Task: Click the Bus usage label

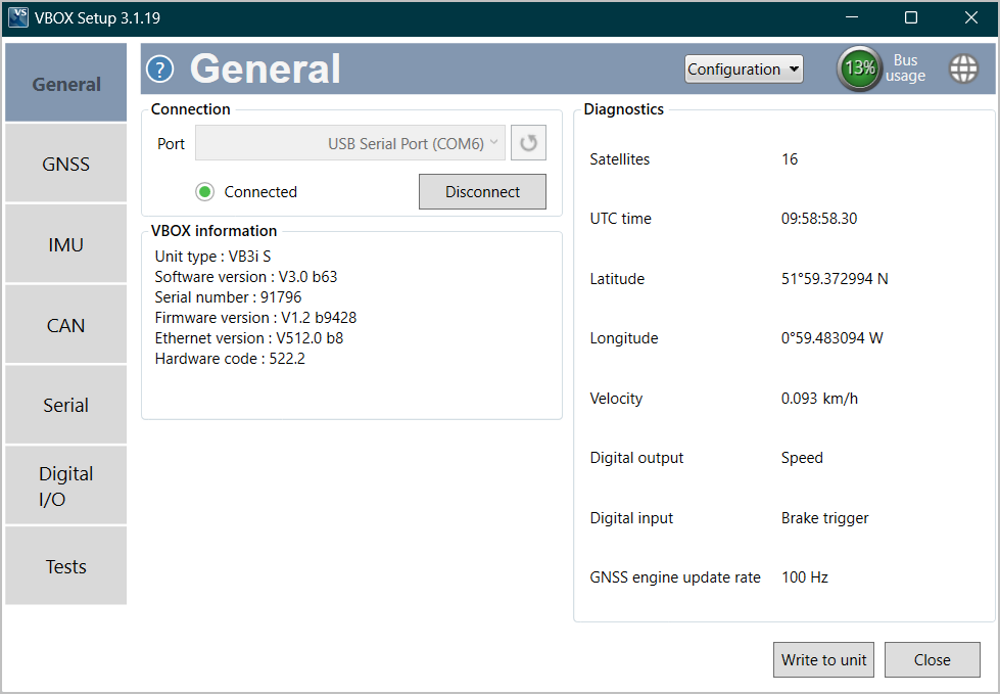Action: (x=905, y=68)
